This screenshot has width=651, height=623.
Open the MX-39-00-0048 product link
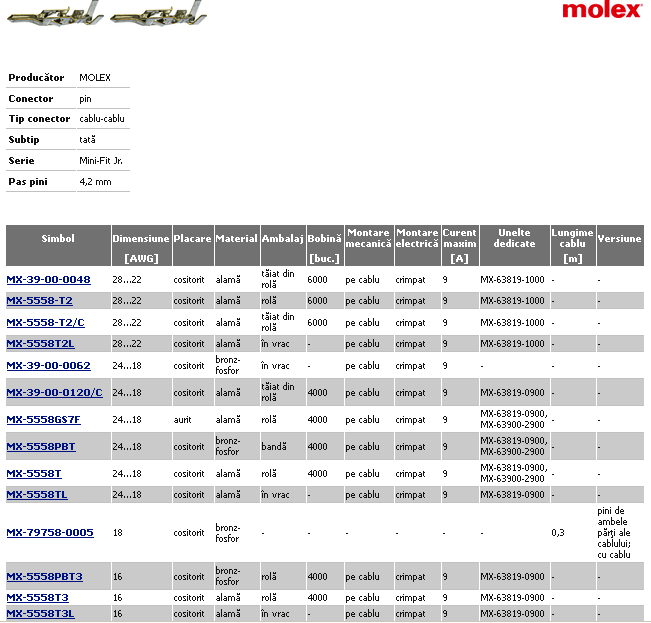(49, 280)
